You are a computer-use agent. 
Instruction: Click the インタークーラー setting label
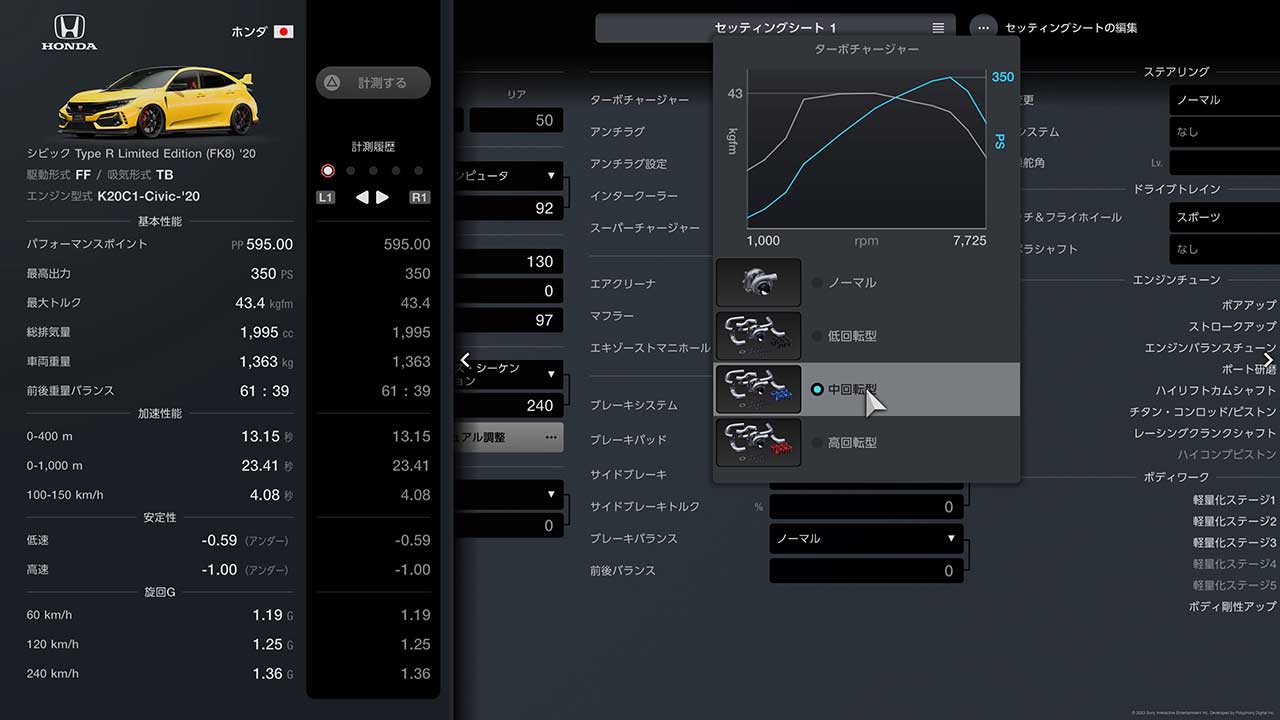click(634, 196)
